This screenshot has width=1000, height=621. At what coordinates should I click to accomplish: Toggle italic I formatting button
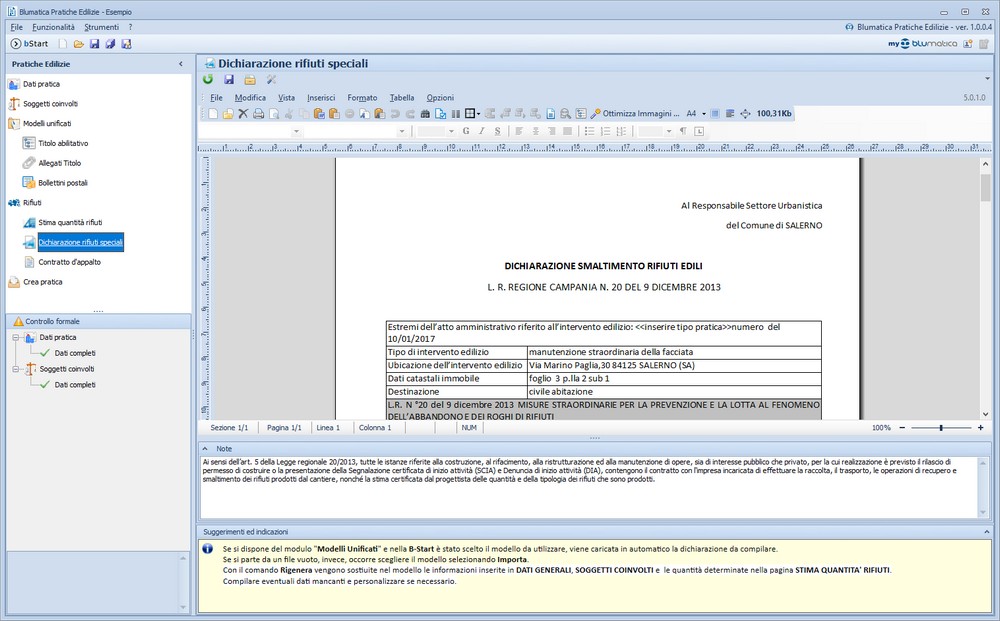[482, 131]
